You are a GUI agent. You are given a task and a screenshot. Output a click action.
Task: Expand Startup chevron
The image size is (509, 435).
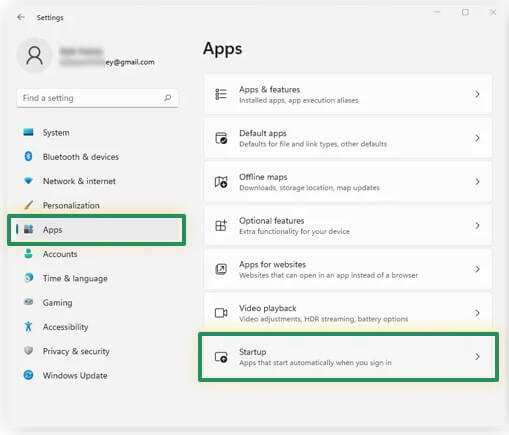click(x=477, y=357)
